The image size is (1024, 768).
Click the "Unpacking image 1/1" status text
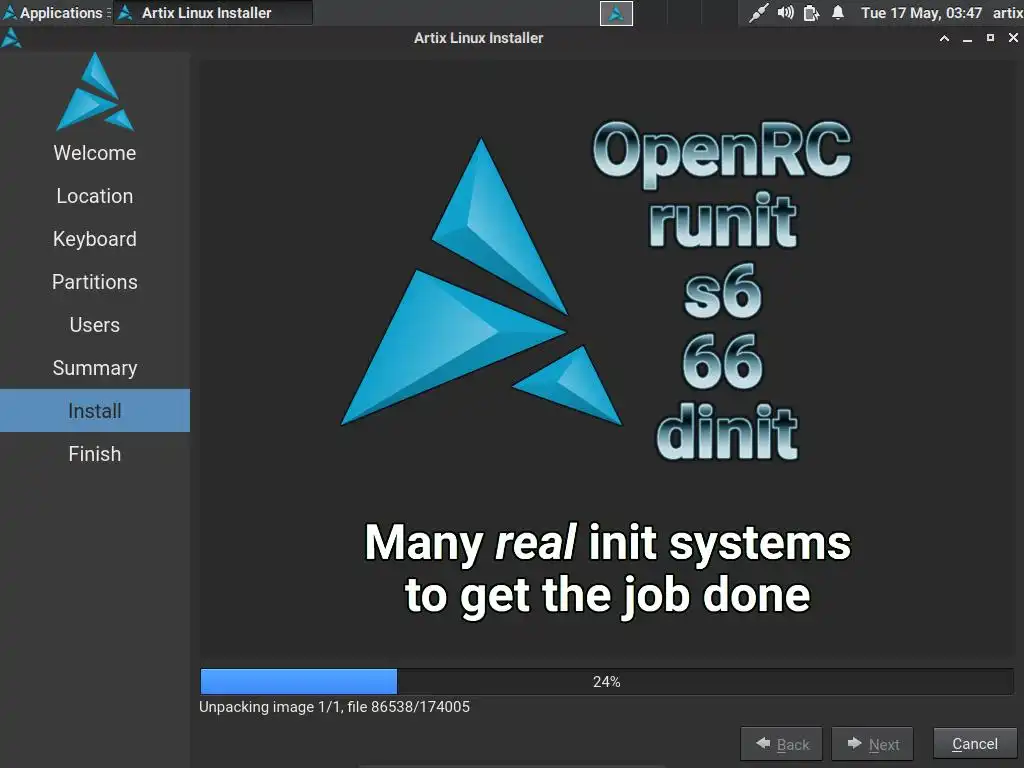pos(334,707)
